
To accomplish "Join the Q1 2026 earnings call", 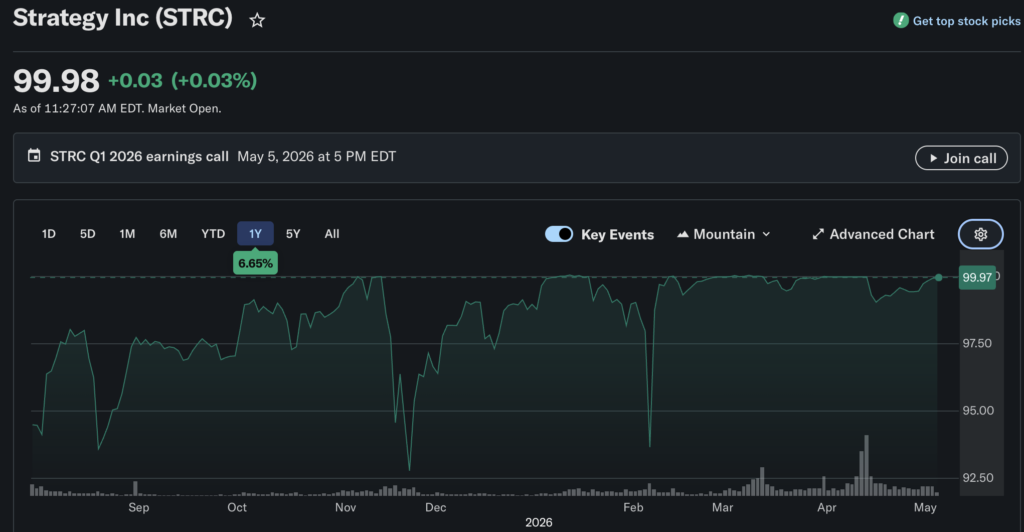I will point(961,158).
